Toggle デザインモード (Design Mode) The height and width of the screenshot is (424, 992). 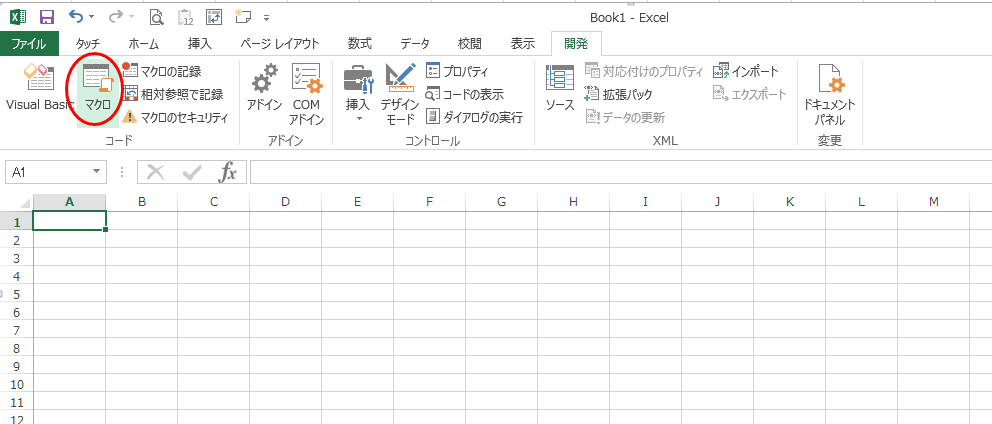400,92
